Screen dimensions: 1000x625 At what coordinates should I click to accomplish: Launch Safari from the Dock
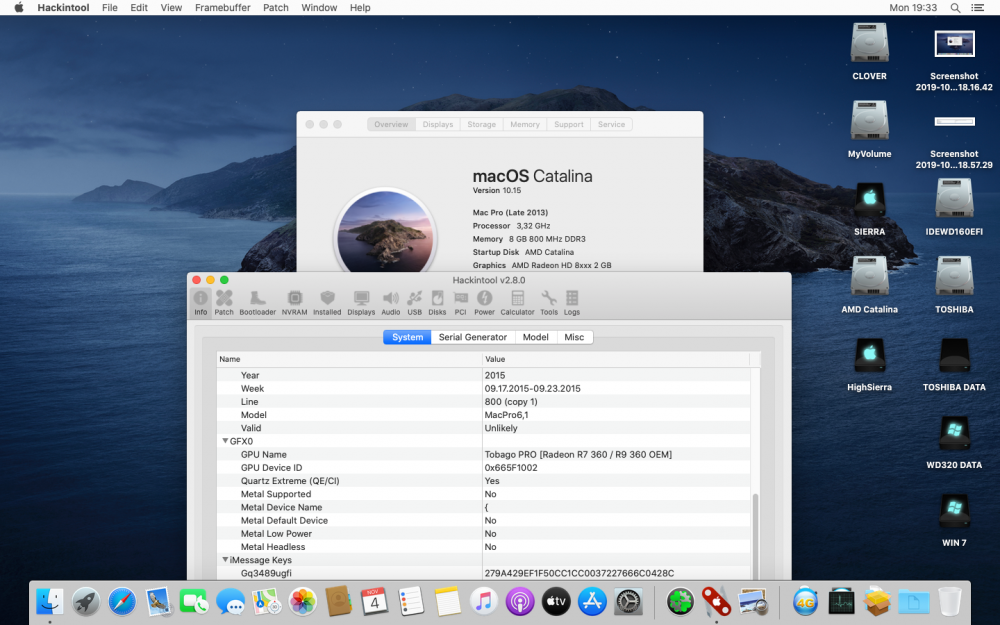122,601
